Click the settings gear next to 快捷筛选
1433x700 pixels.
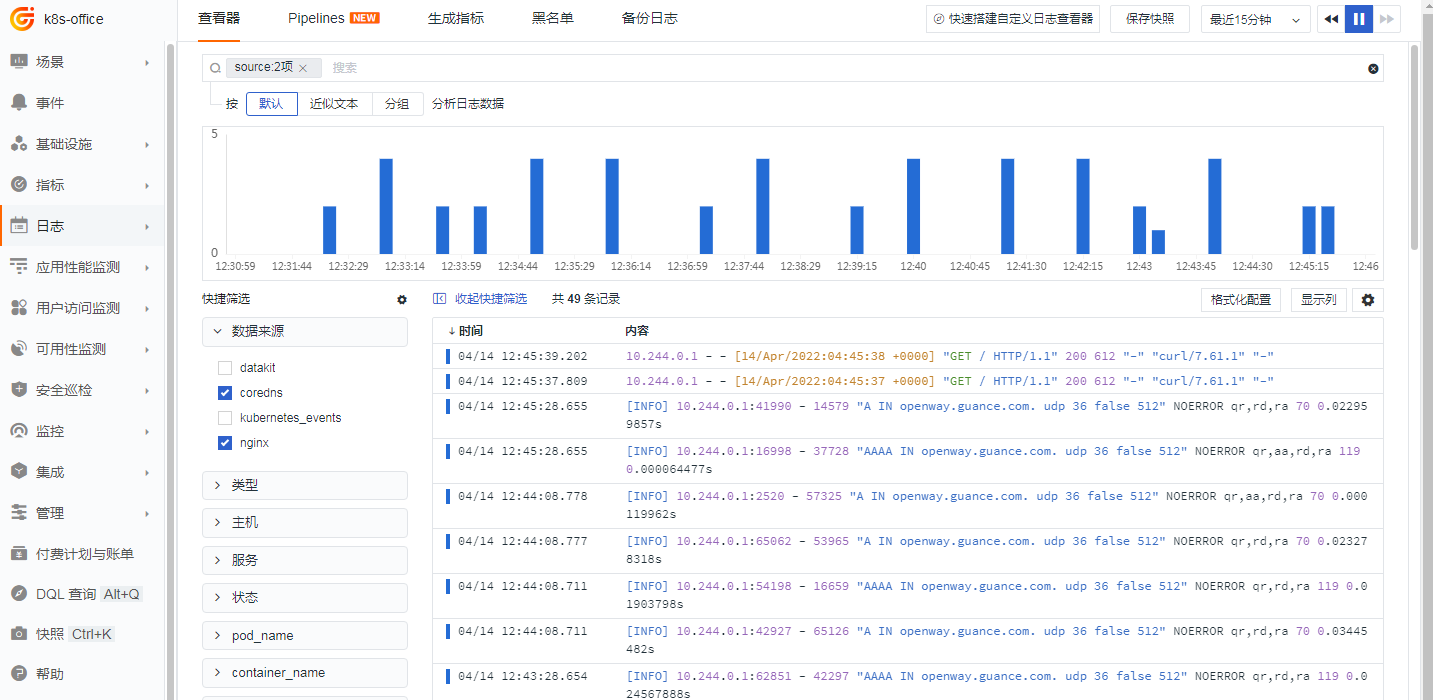click(402, 299)
